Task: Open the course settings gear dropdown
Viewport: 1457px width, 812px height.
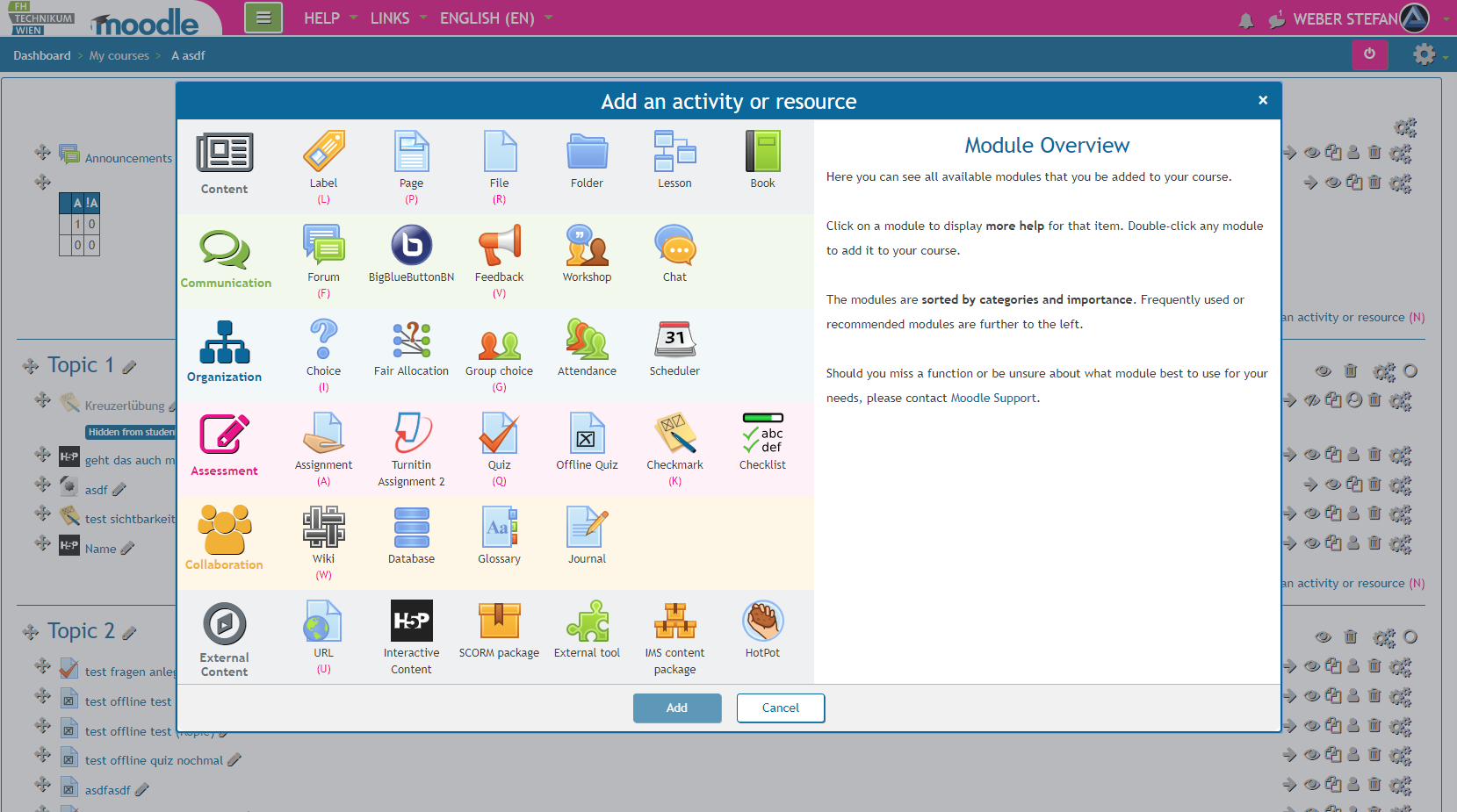Action: coord(1431,54)
